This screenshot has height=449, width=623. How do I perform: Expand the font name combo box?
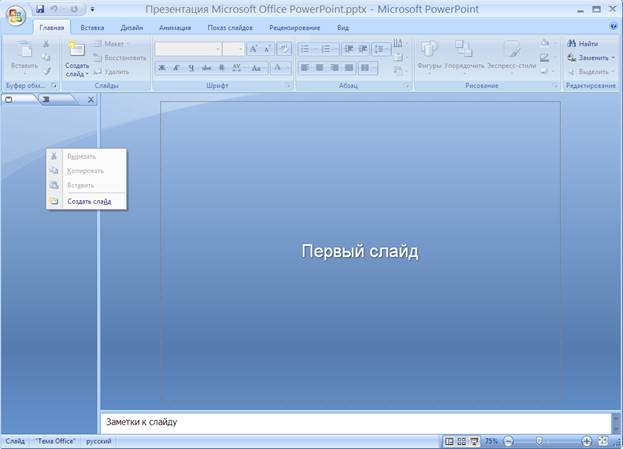[217, 48]
